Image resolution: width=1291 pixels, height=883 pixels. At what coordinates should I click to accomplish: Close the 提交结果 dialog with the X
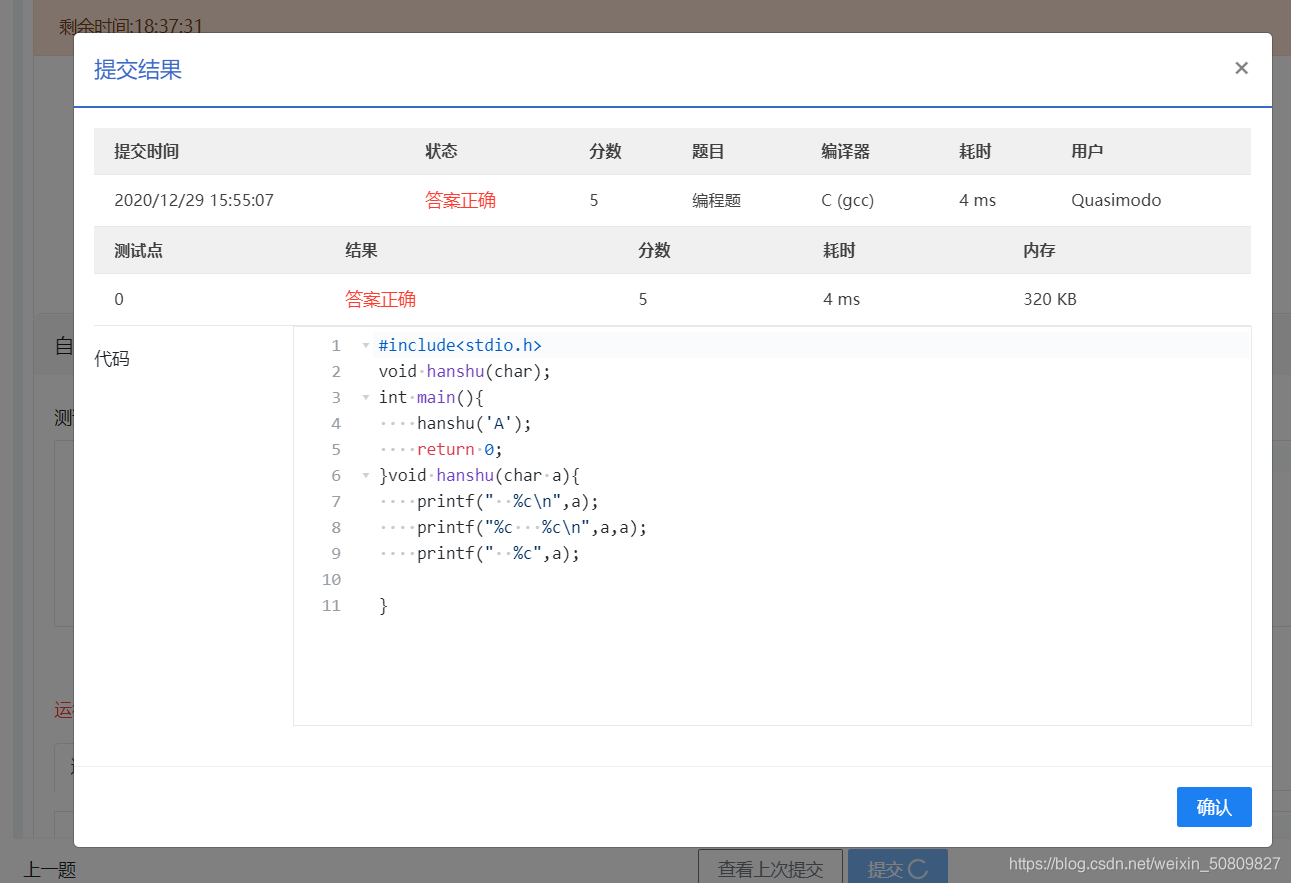click(x=1241, y=68)
